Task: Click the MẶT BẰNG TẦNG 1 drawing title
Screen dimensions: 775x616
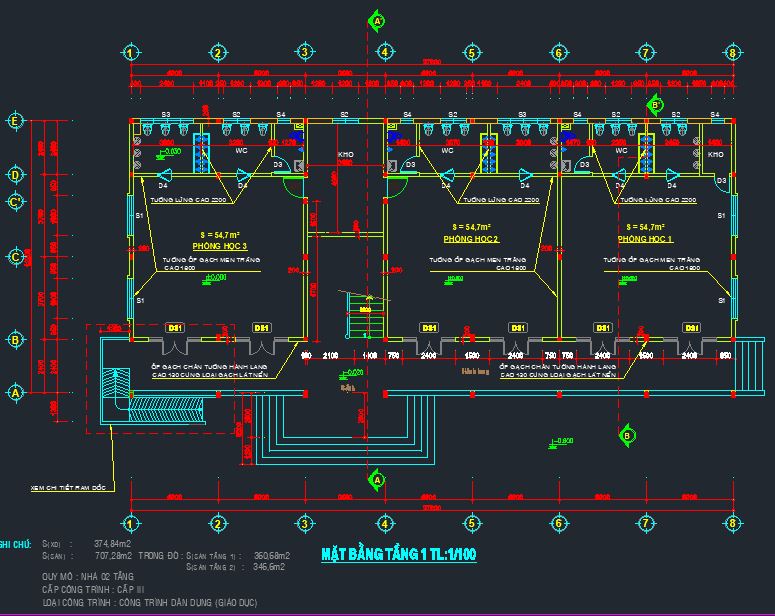Action: pos(398,555)
